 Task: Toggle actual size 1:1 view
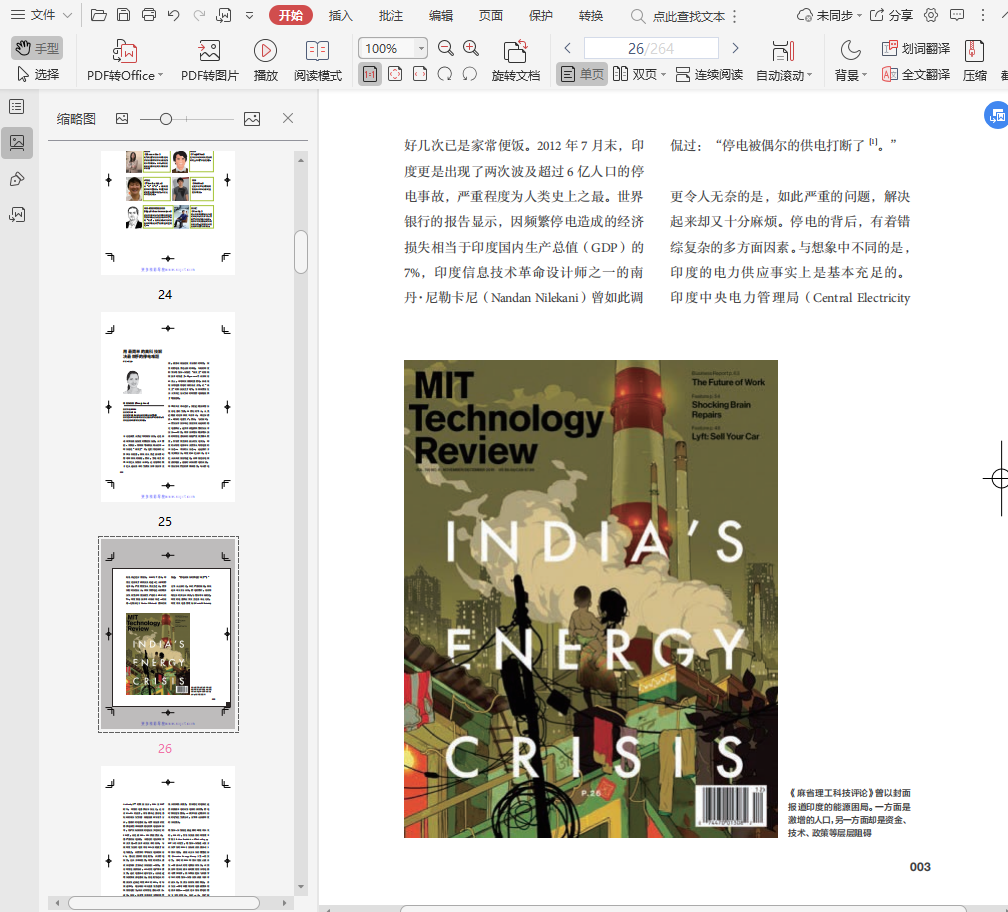(x=370, y=74)
